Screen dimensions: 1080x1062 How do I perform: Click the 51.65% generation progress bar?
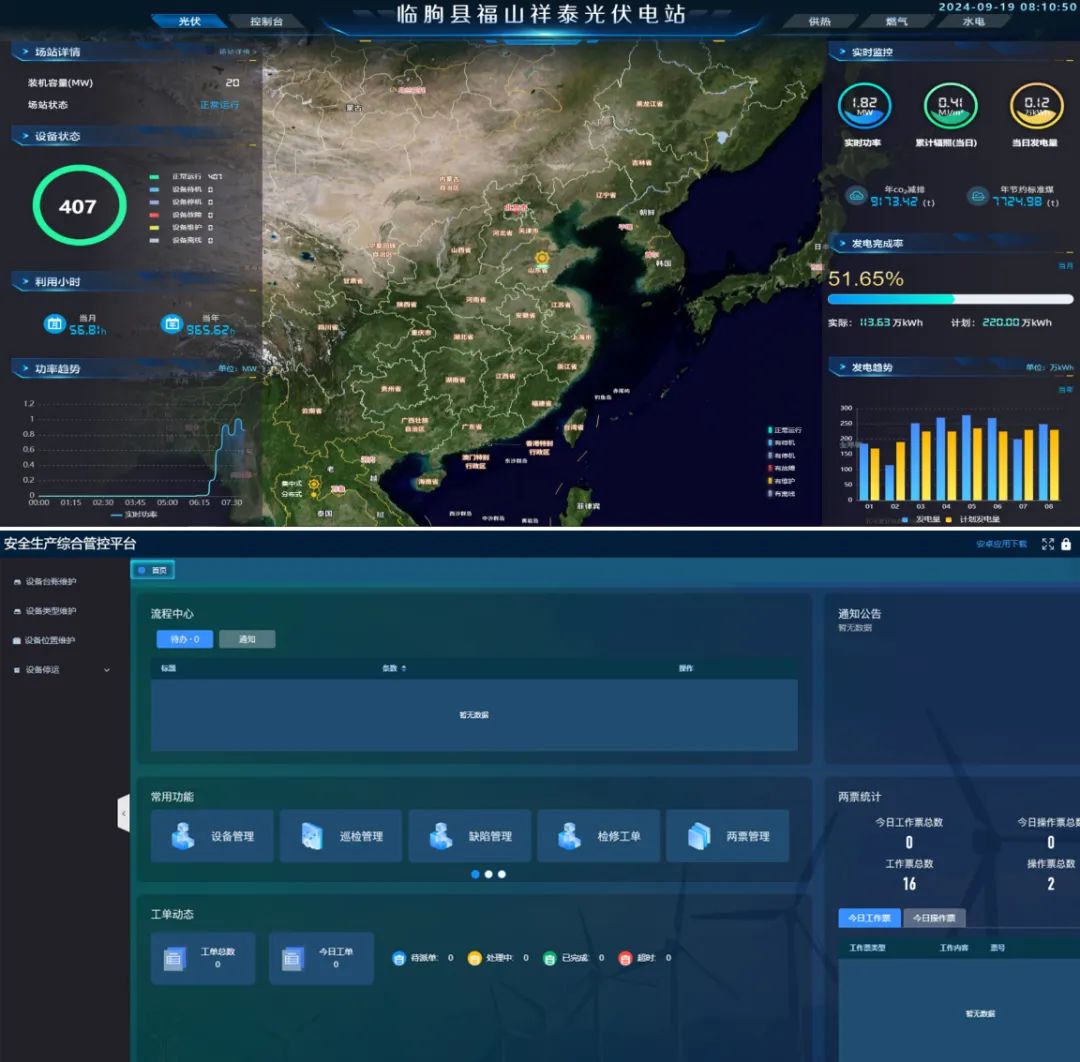tap(950, 299)
